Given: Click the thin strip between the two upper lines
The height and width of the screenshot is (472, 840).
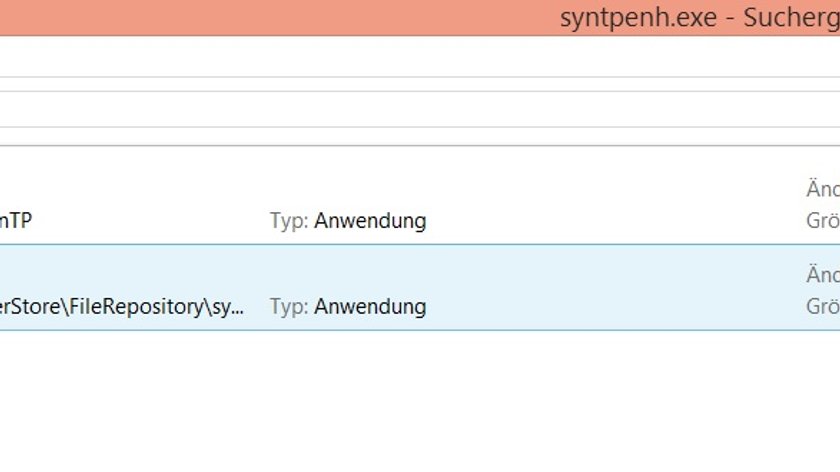Looking at the screenshot, I should [420, 84].
